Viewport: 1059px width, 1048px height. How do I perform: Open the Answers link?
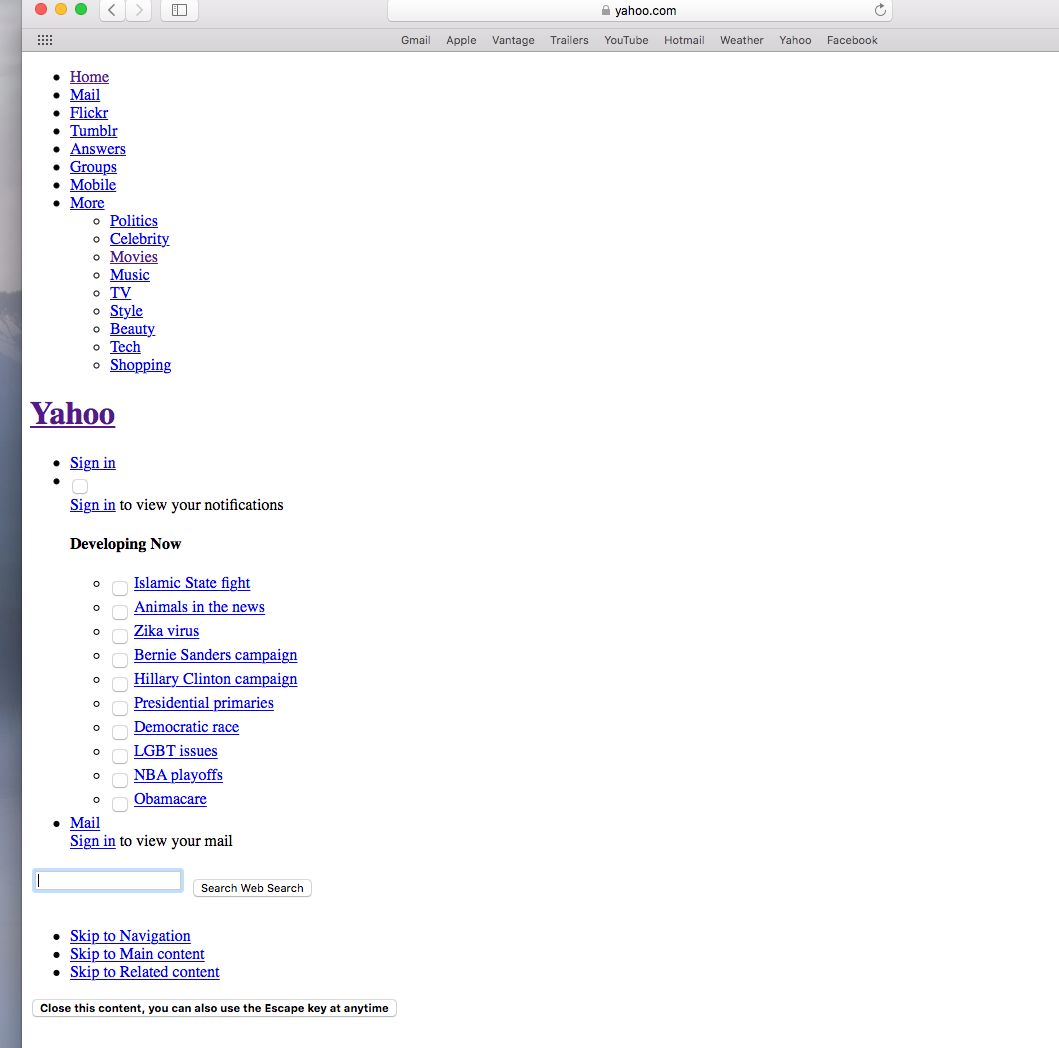click(x=98, y=149)
